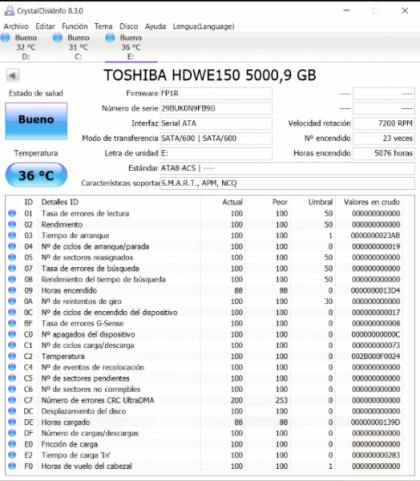Click the status icon for Horas cargado
This screenshot has width=420, height=481.
(x=12, y=422)
